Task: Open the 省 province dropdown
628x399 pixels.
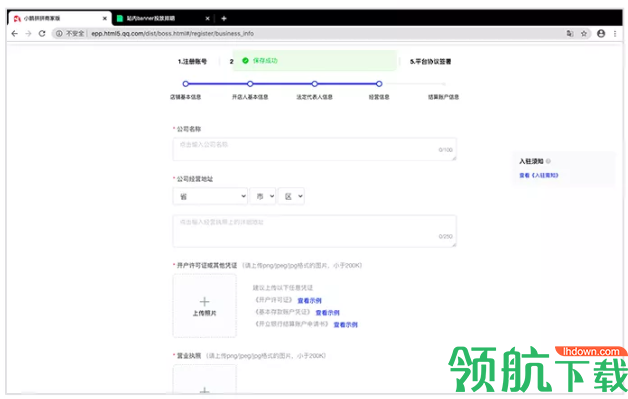Action: tap(210, 196)
